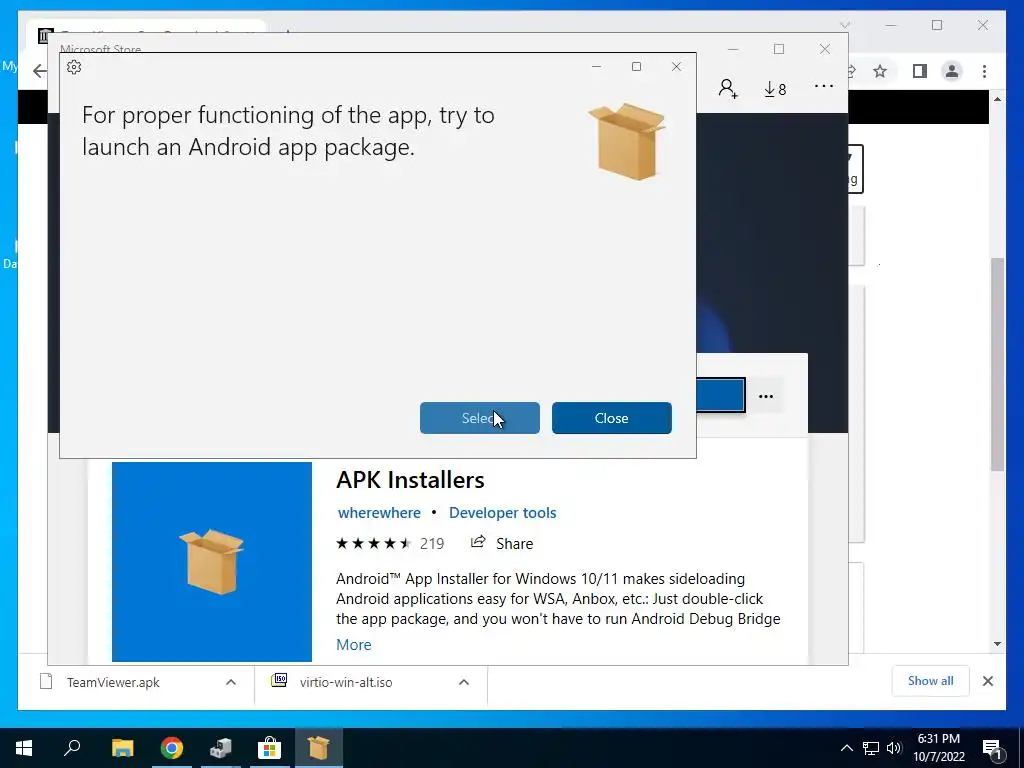This screenshot has height=768, width=1024.
Task: Click the Chrome page vertical scrollbar thumb
Action: 997,364
